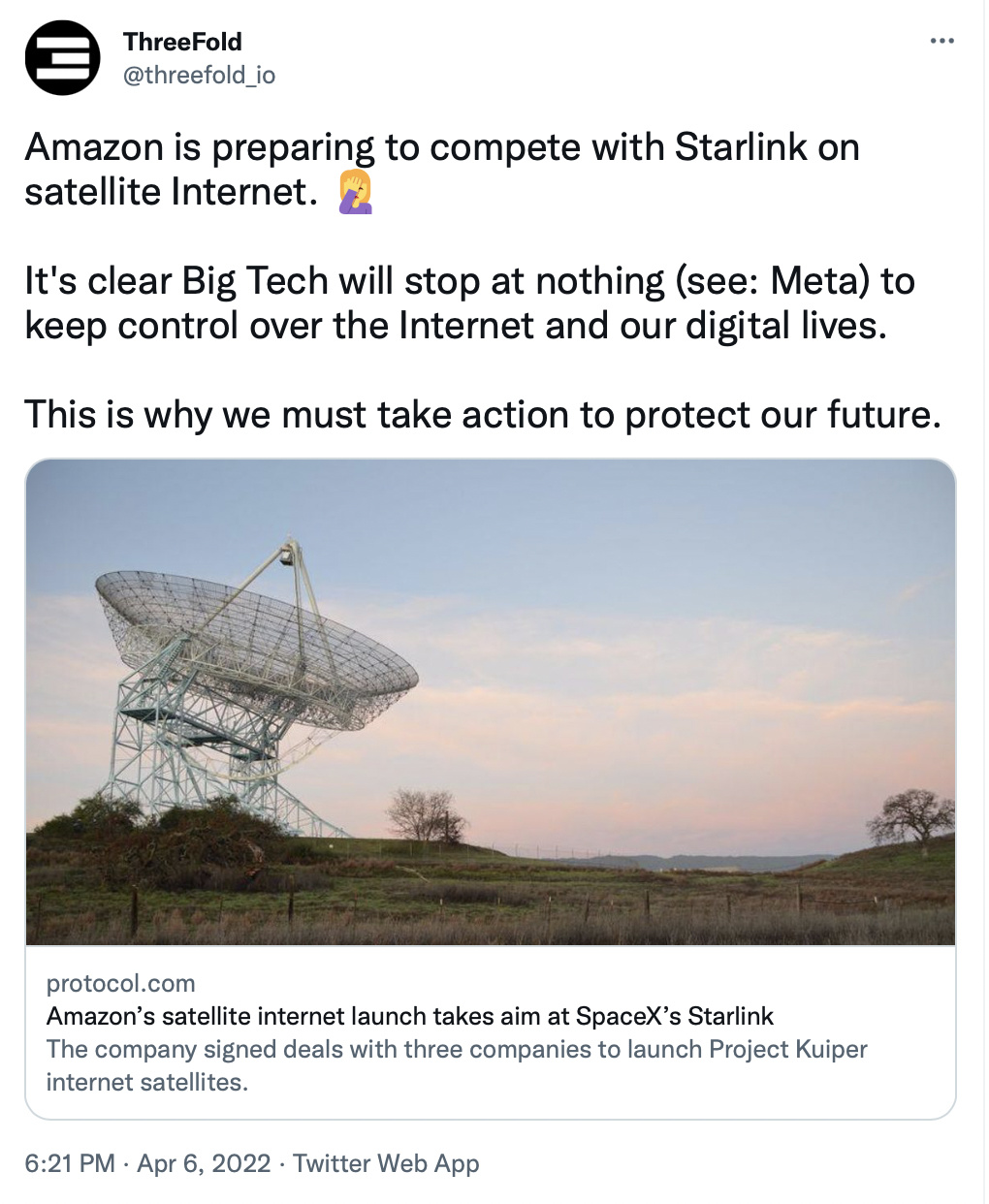Select the ThreeFold display name
Image resolution: width=989 pixels, height=1204 pixels.
(182, 42)
